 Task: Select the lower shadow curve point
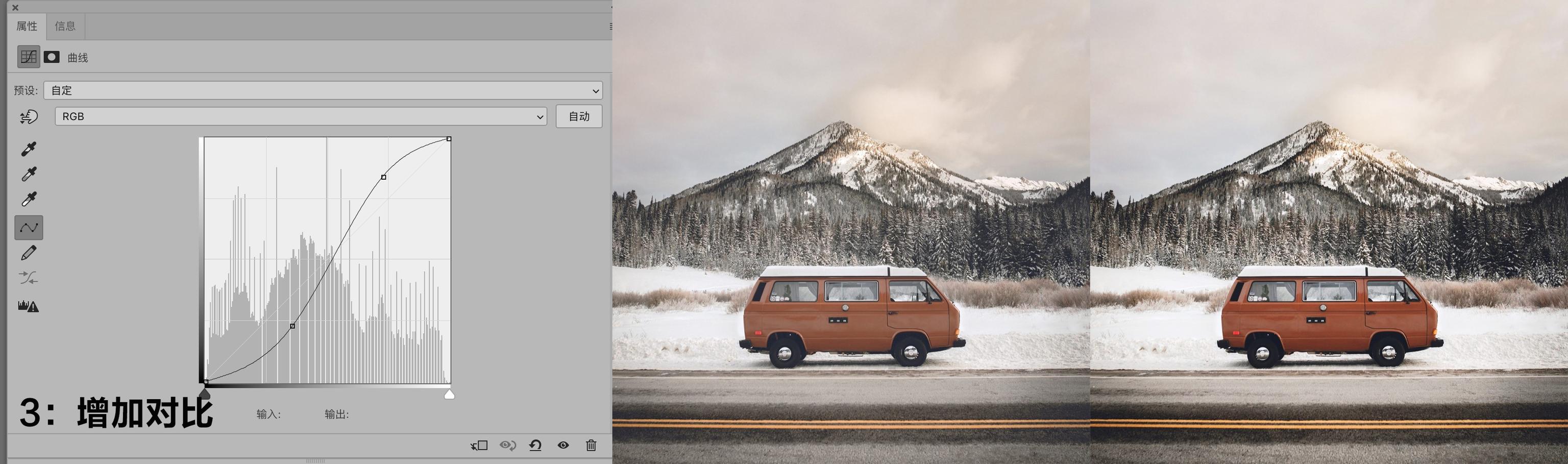[x=292, y=326]
